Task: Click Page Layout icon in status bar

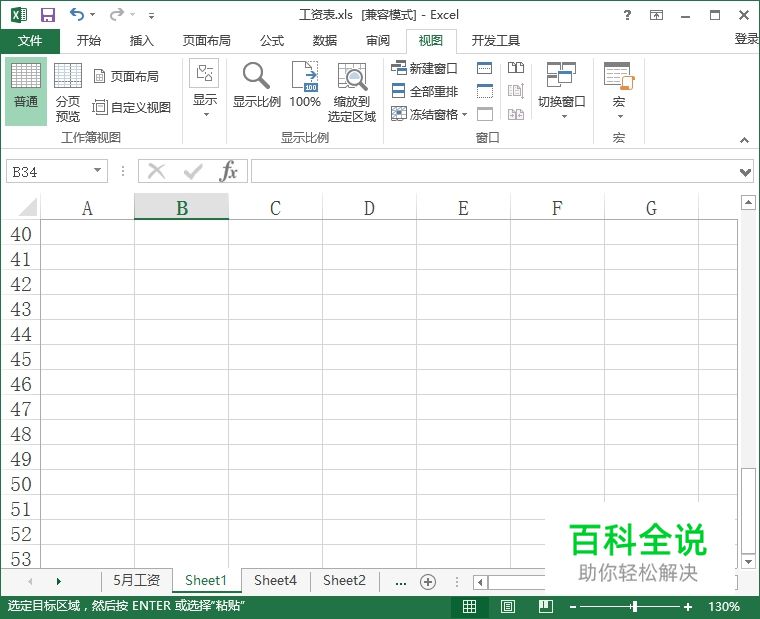Action: (x=508, y=606)
